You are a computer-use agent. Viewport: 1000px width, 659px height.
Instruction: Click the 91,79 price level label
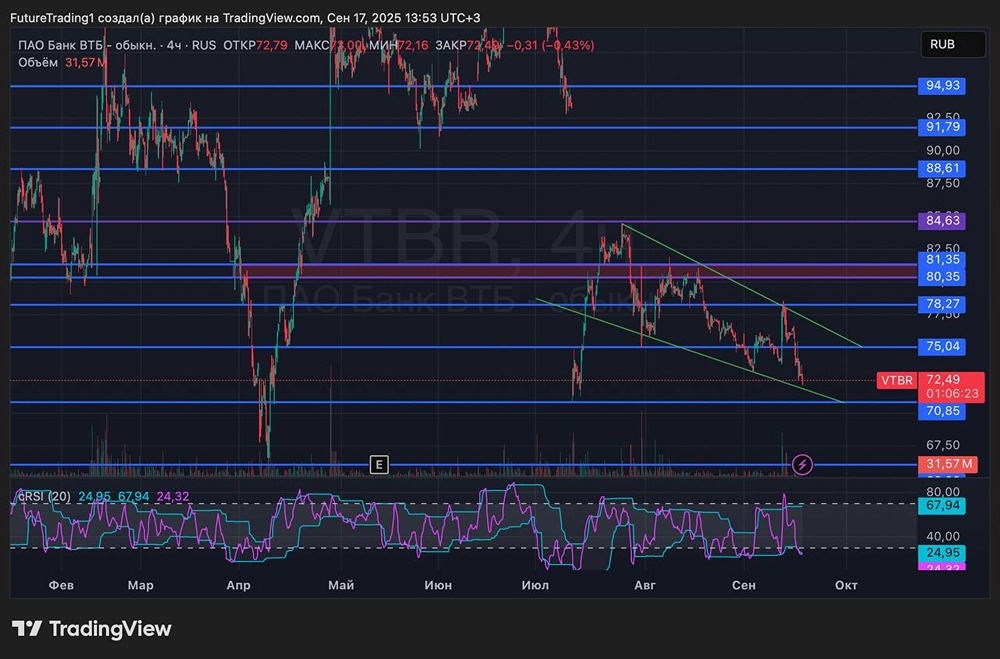(942, 127)
